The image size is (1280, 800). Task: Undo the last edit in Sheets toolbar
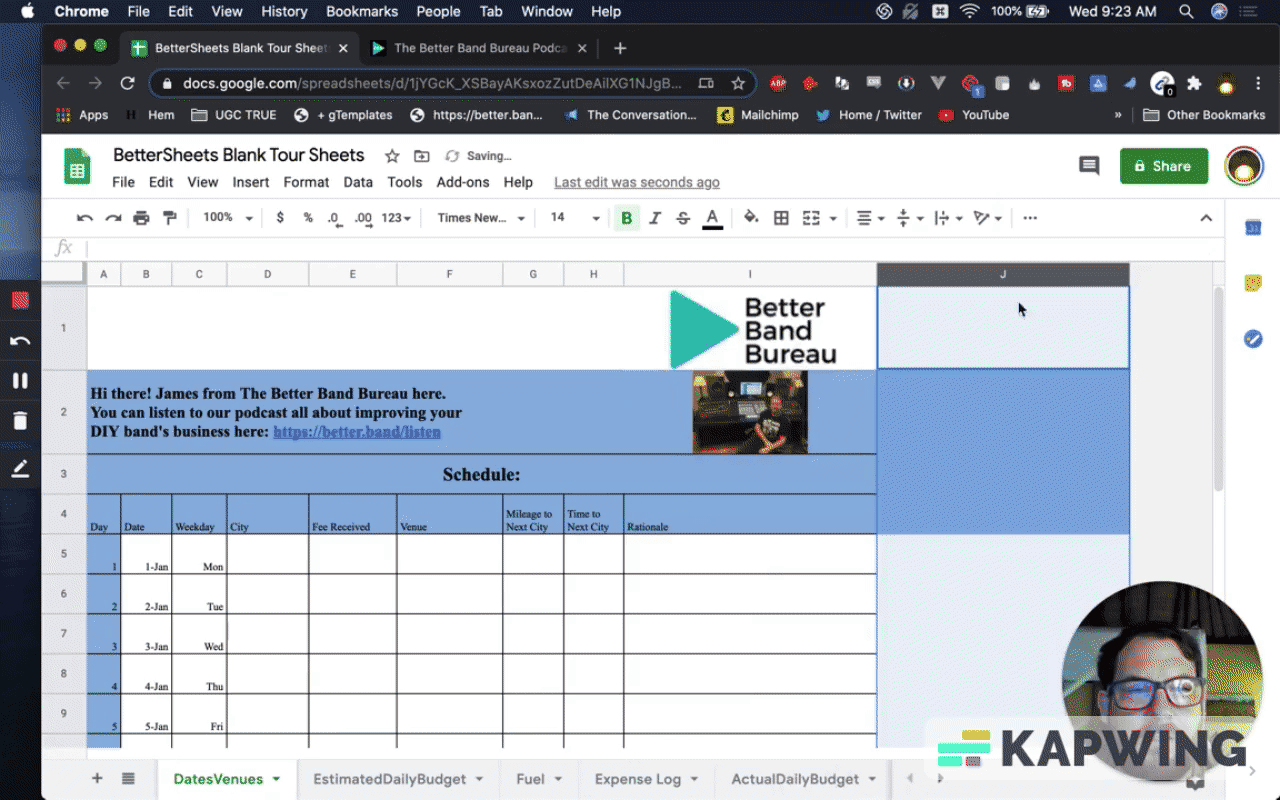(x=85, y=218)
